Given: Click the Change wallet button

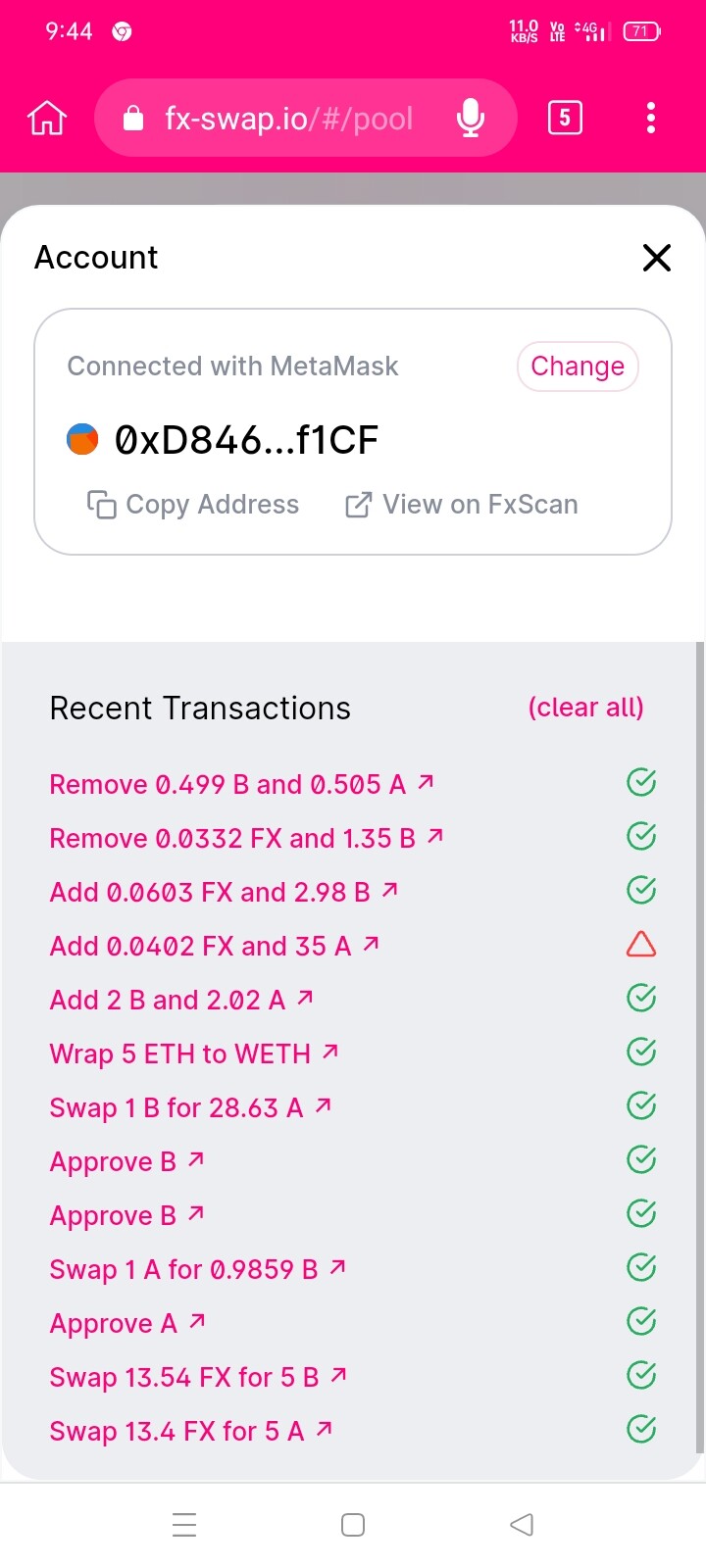Looking at the screenshot, I should click(578, 367).
